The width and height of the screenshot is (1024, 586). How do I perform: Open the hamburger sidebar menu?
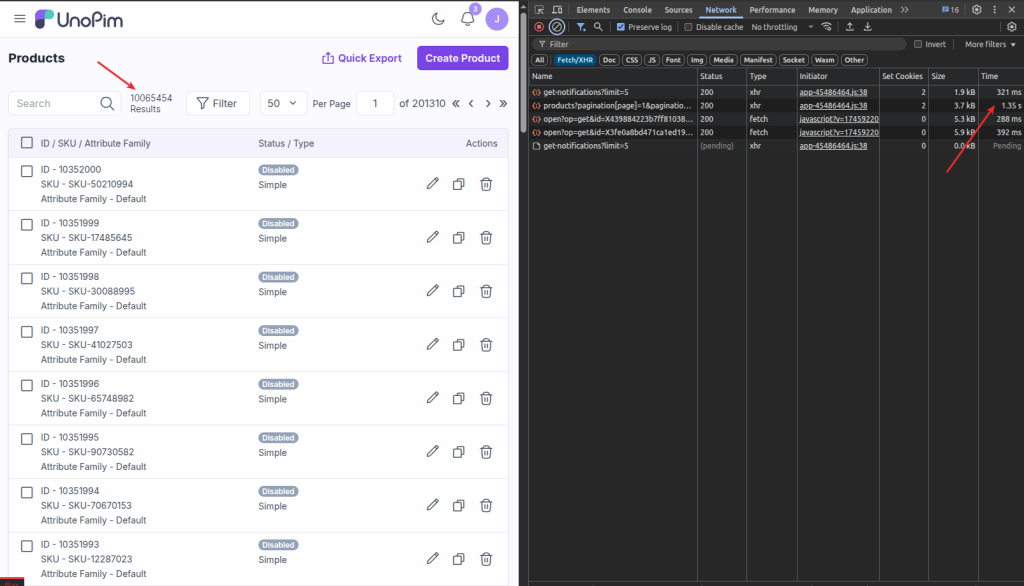(20, 19)
